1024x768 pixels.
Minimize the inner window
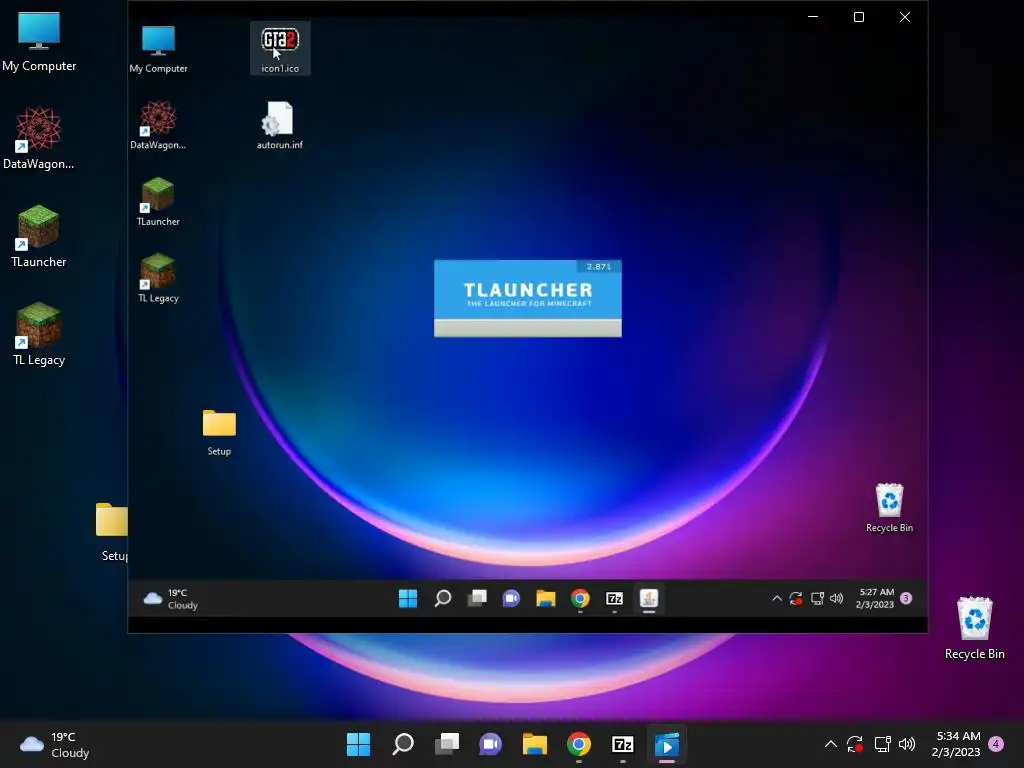(x=813, y=17)
